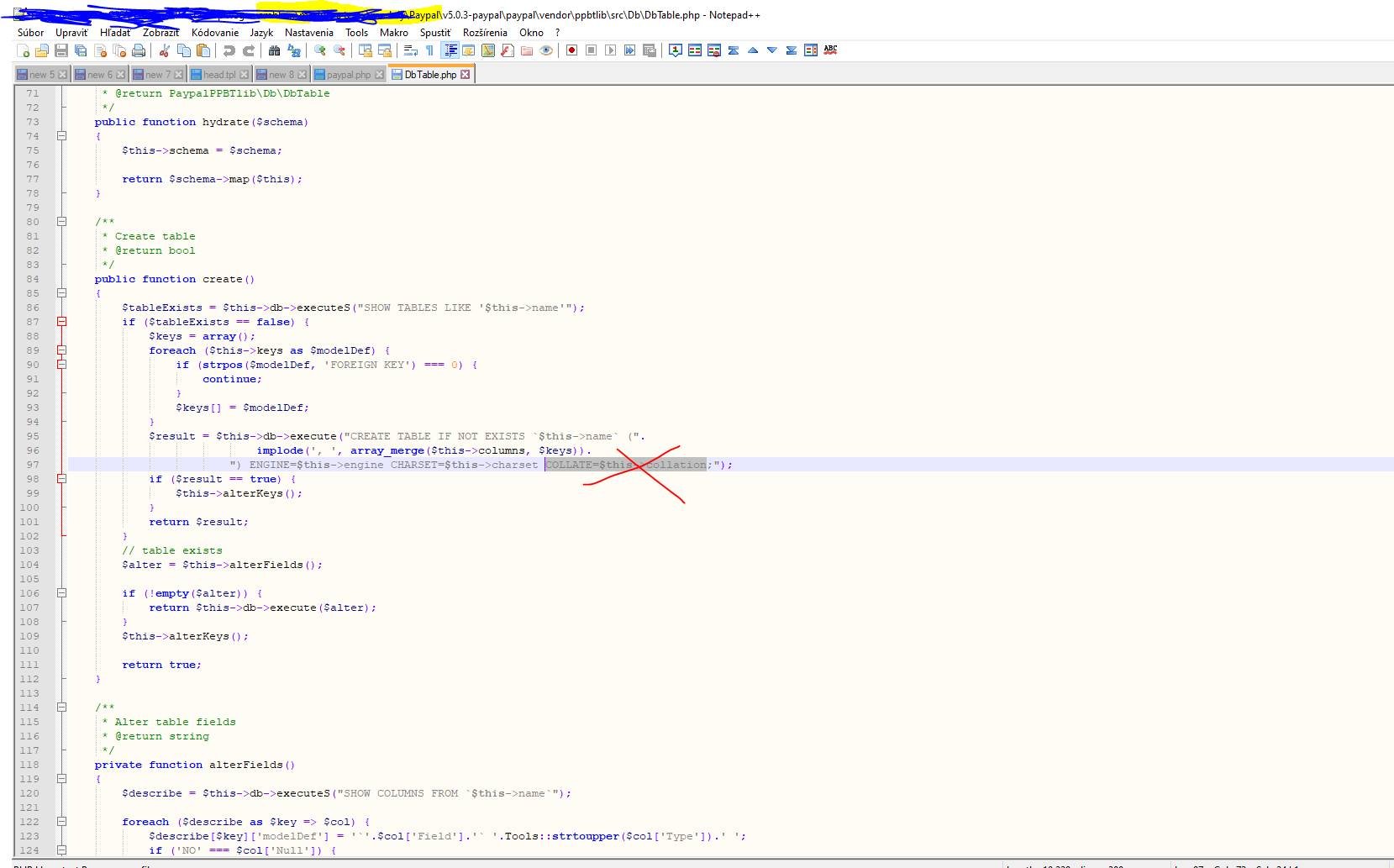This screenshot has width=1394, height=868.
Task: Open the Rozšírenia menu
Action: [x=485, y=33]
